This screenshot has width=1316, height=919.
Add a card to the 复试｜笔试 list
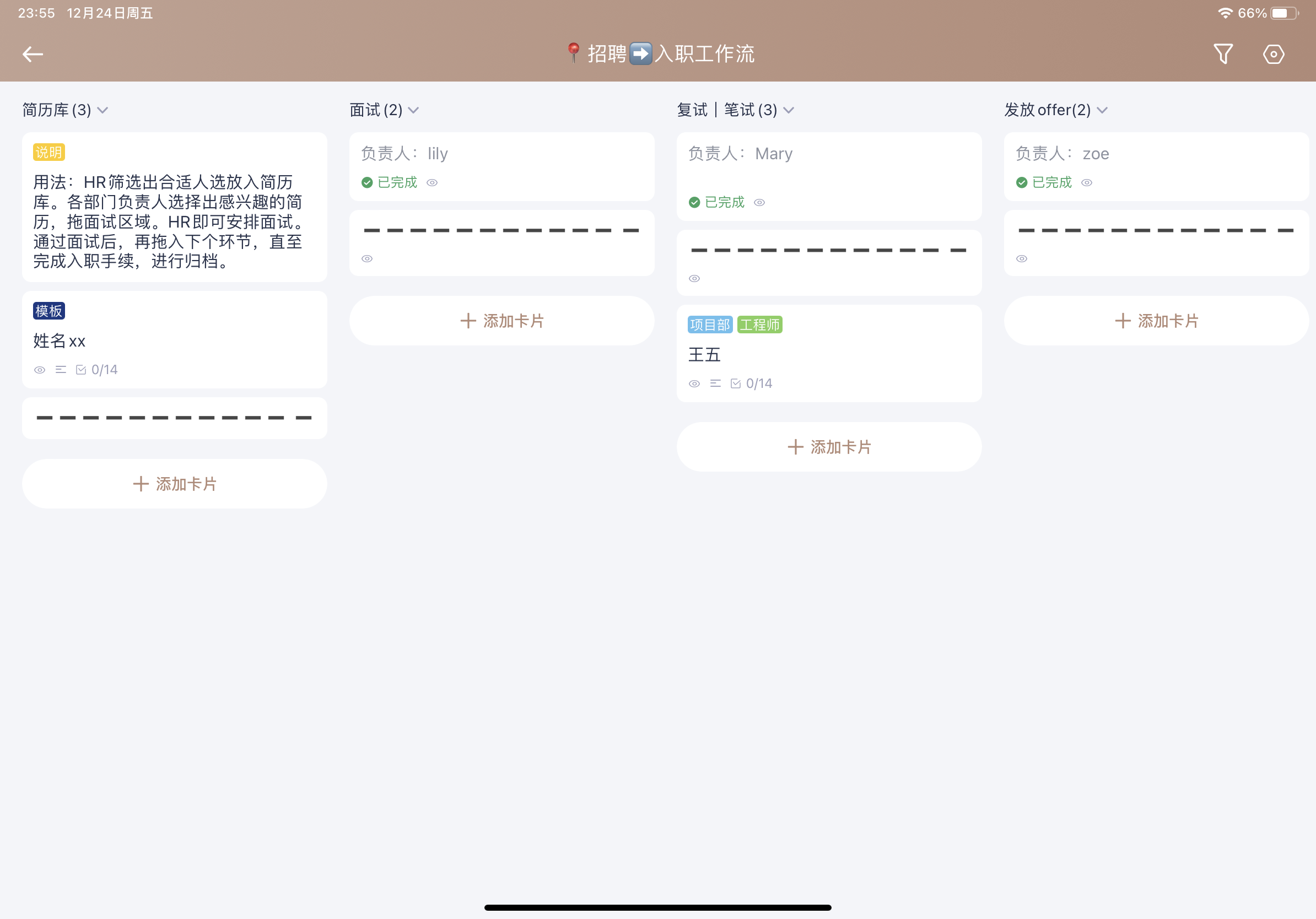pyautogui.click(x=829, y=446)
